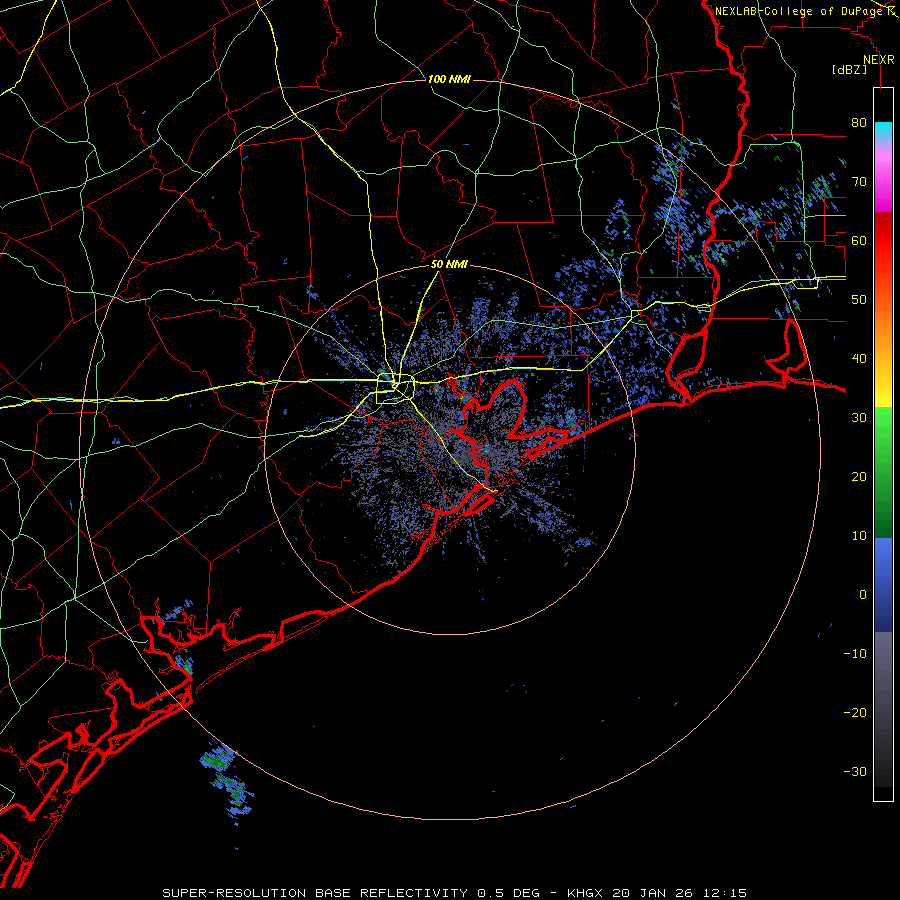Image resolution: width=900 pixels, height=900 pixels.
Task: Click the 10 value on the dBZ scale
Action: click(859, 536)
